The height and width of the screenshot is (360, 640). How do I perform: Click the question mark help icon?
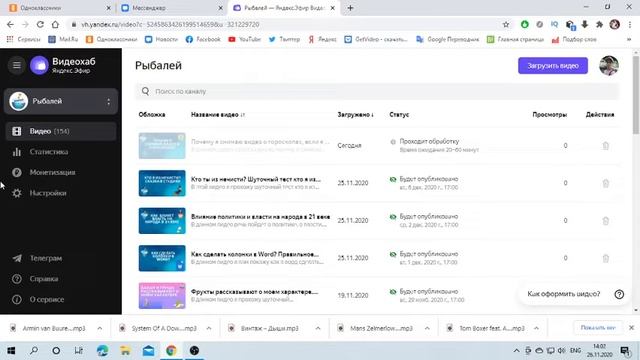coord(619,294)
